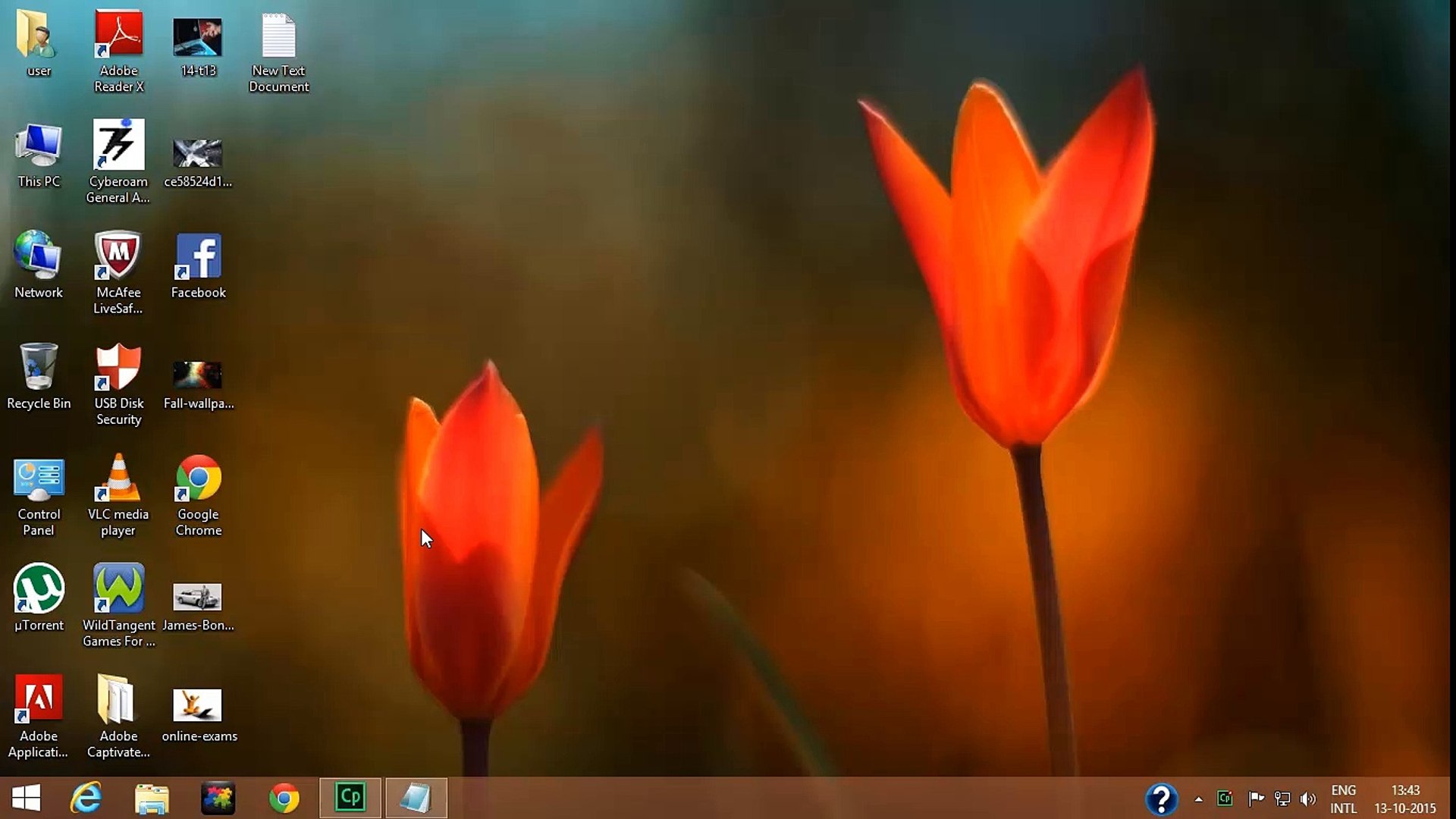Open Cyberoam General Authentication client
Viewport: 1456px width, 819px height.
(x=118, y=146)
